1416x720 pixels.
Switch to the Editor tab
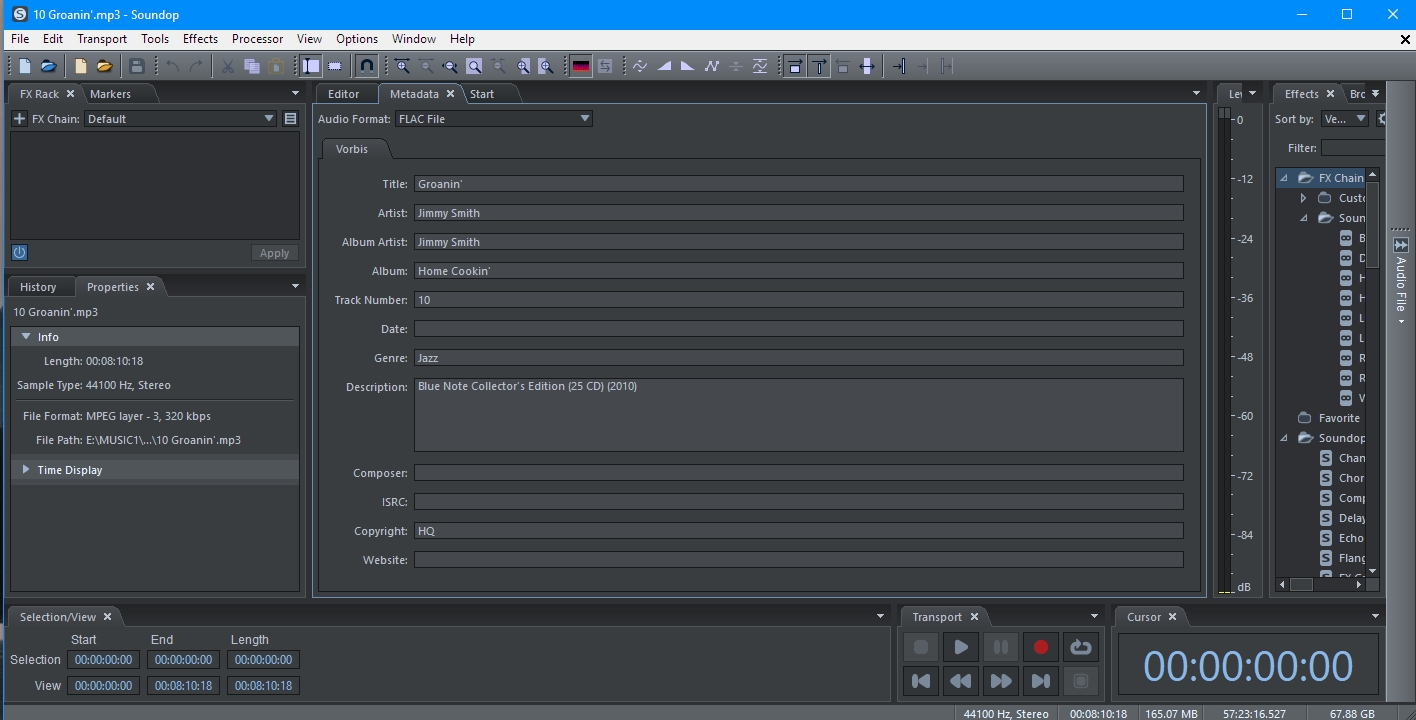click(x=343, y=94)
